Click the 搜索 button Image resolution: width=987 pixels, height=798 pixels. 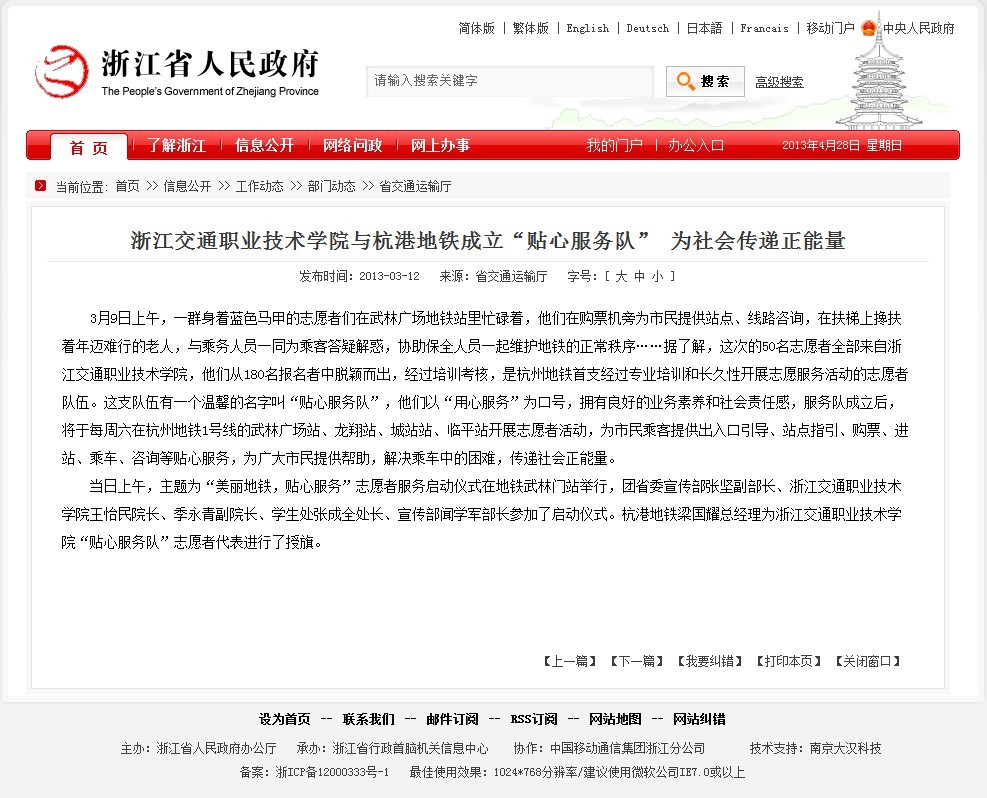(705, 81)
